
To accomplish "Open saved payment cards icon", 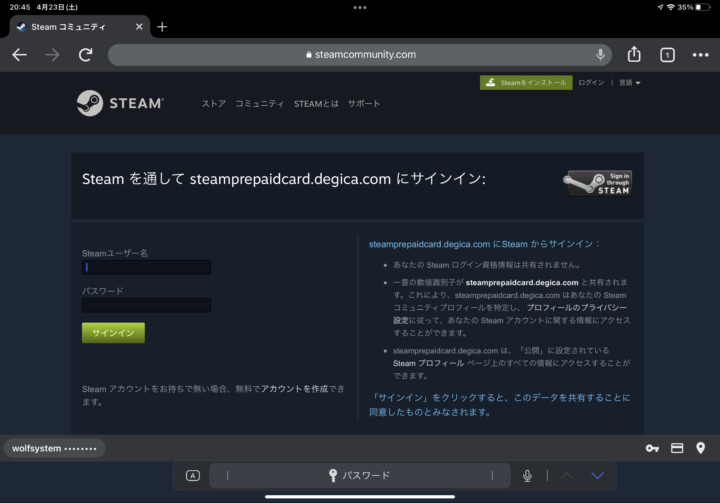I will [x=677, y=448].
